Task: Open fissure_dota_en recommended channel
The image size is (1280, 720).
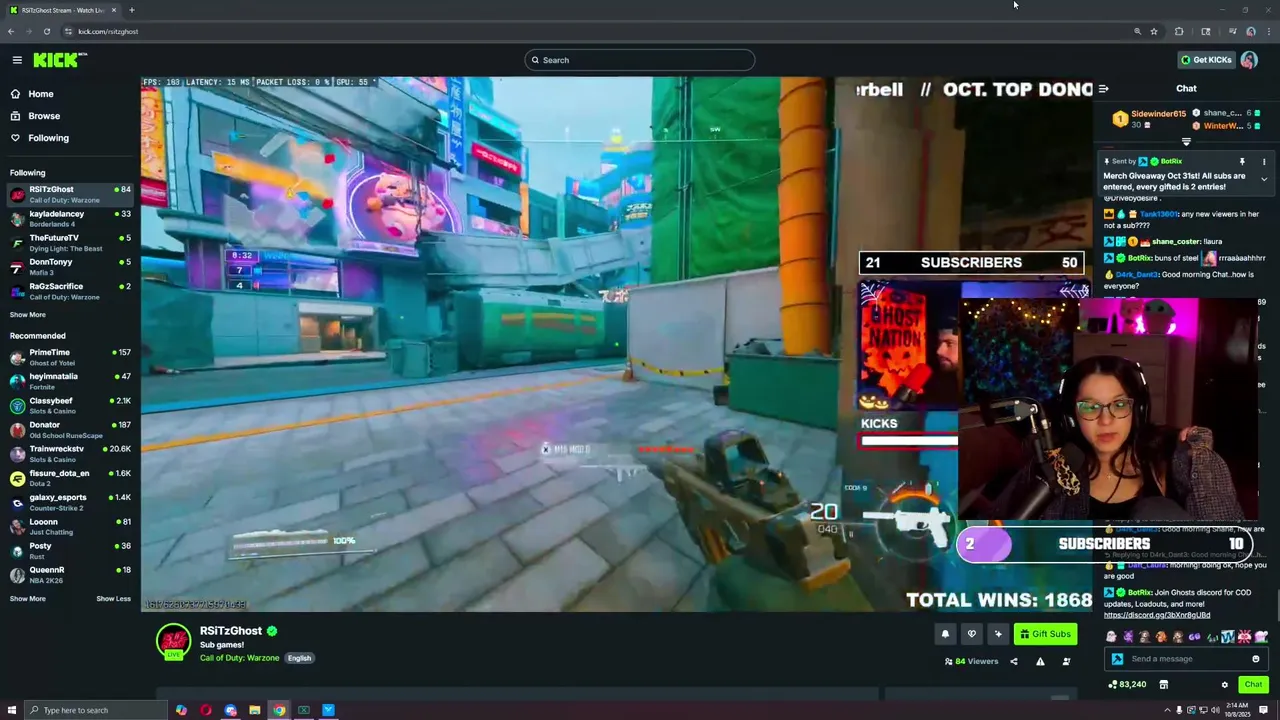Action: click(70, 478)
